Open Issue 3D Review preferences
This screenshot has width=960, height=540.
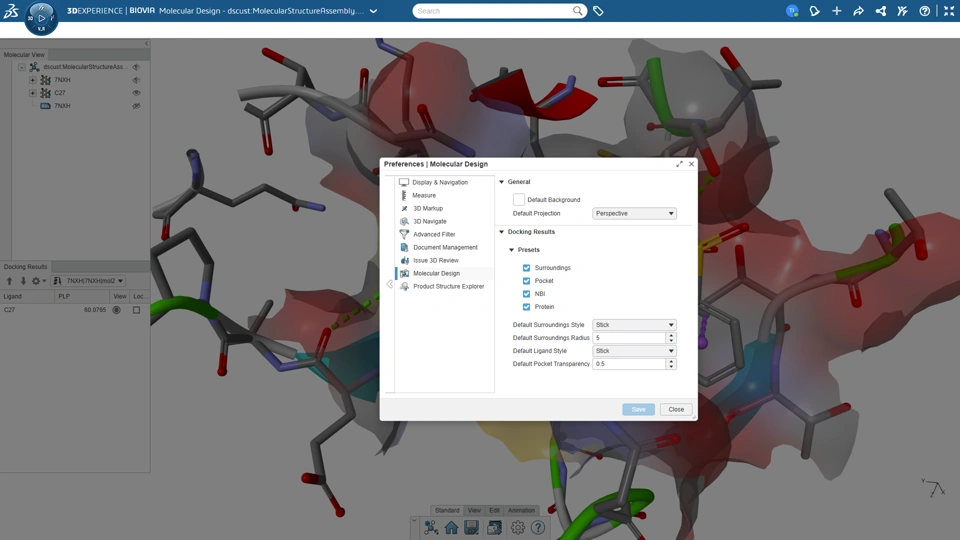435,260
